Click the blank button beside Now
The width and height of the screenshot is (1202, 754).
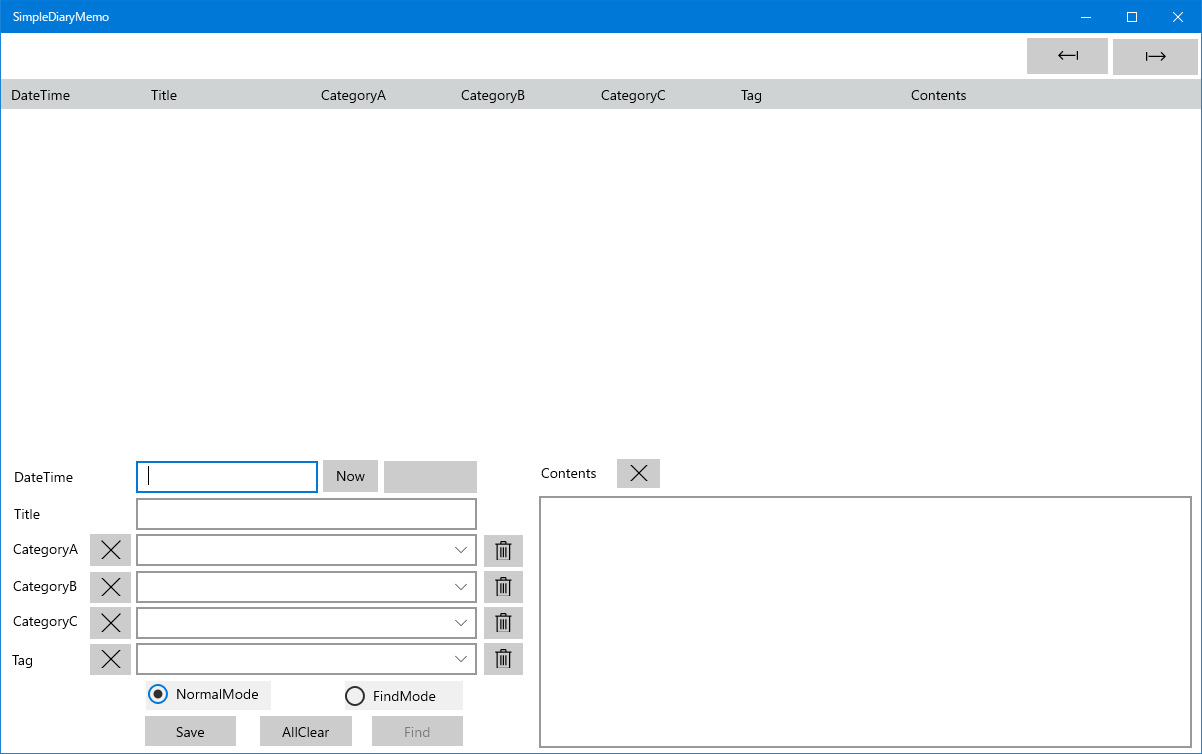point(430,476)
